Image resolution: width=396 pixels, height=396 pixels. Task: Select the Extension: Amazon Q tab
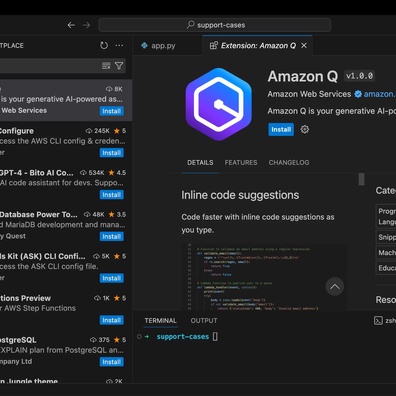point(258,46)
